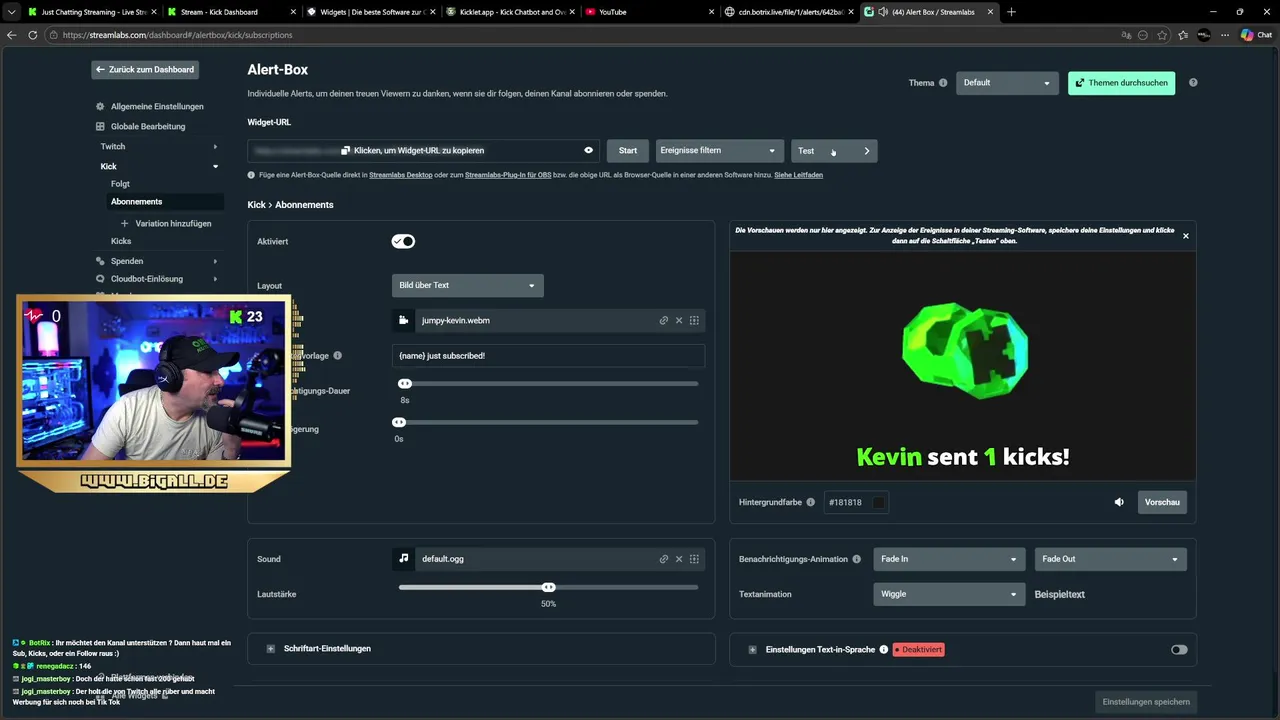
Task: Click the #181818 background color swatch
Action: [878, 502]
